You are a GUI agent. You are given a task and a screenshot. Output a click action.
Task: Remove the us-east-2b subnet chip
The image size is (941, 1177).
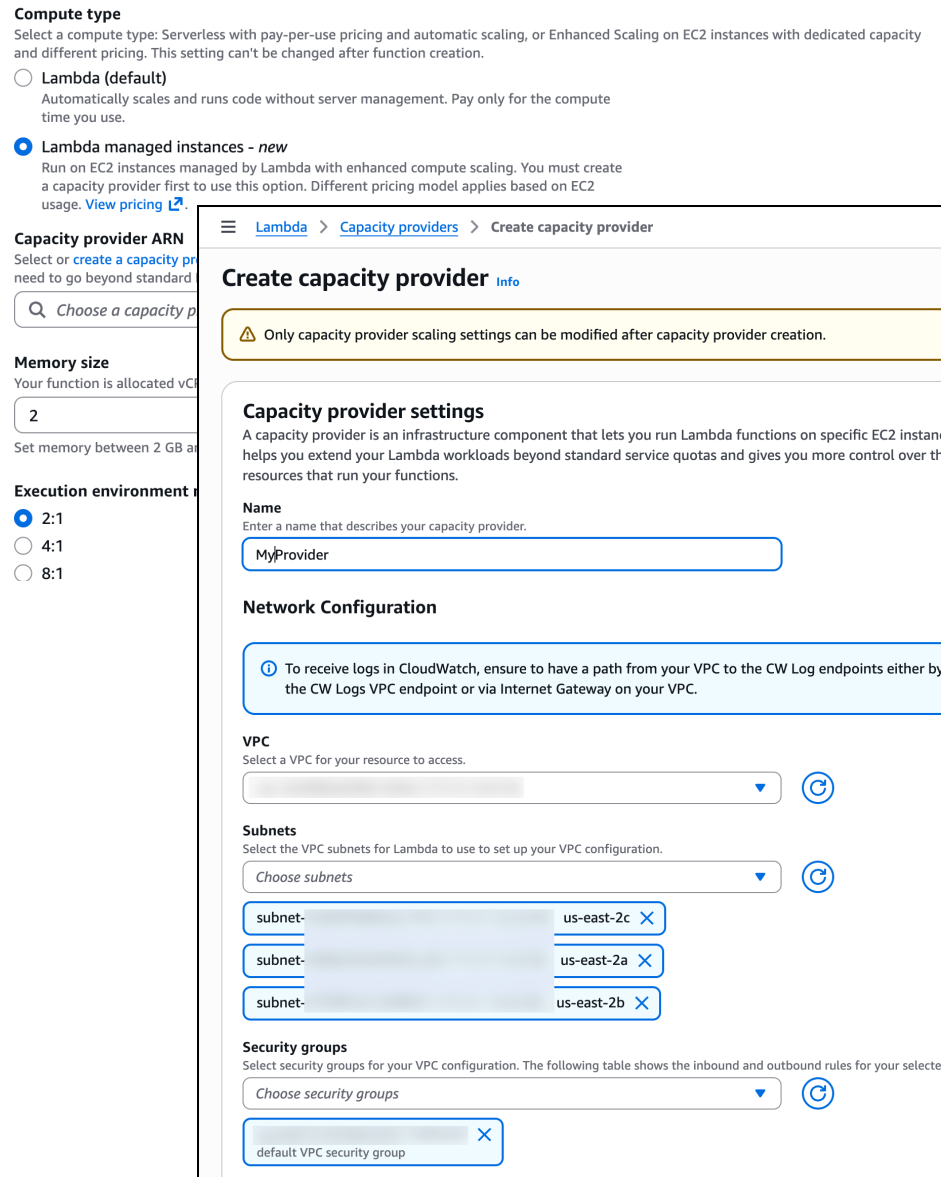click(x=642, y=1002)
